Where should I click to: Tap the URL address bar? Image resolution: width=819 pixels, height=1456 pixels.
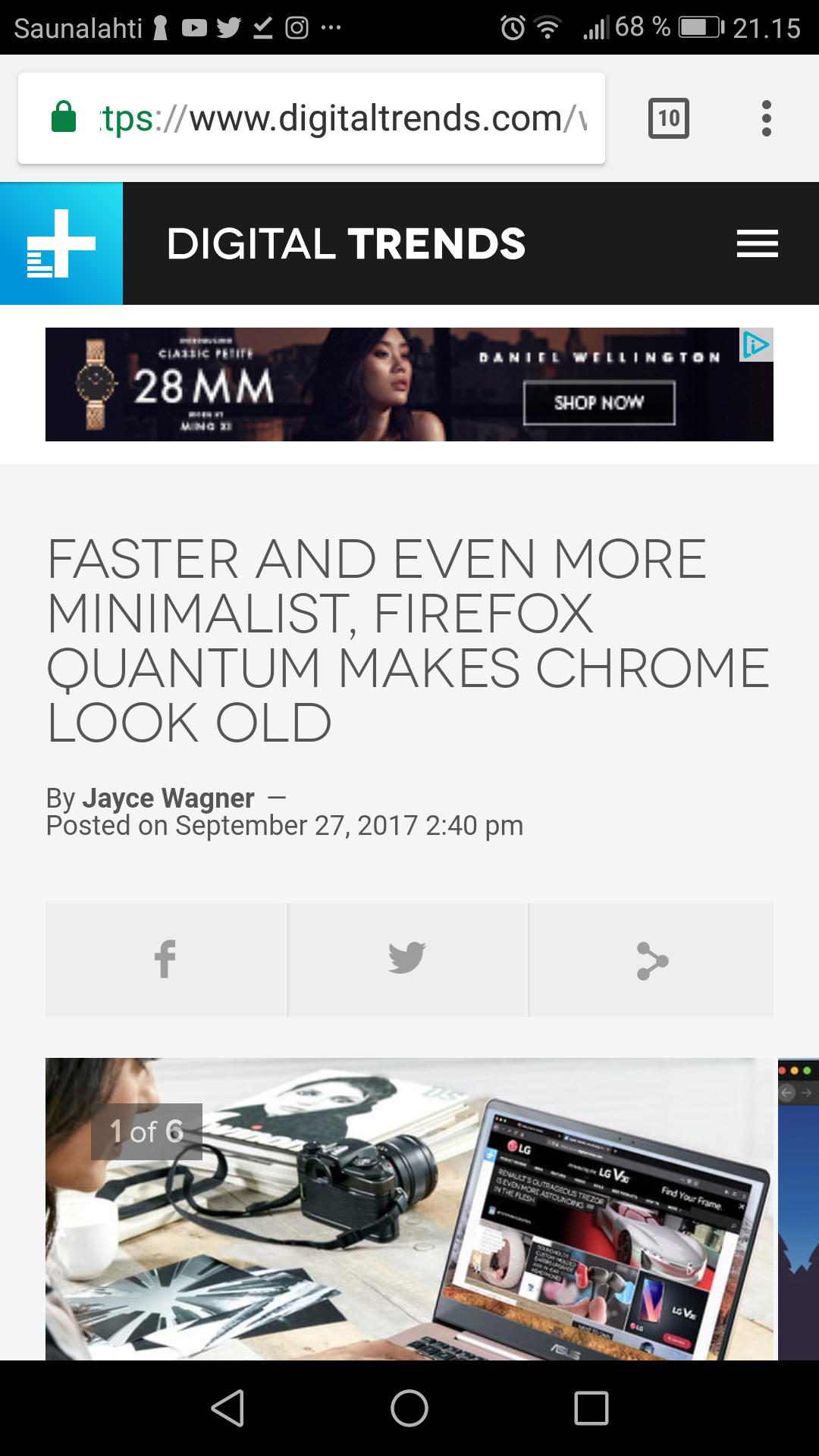pyautogui.click(x=312, y=118)
